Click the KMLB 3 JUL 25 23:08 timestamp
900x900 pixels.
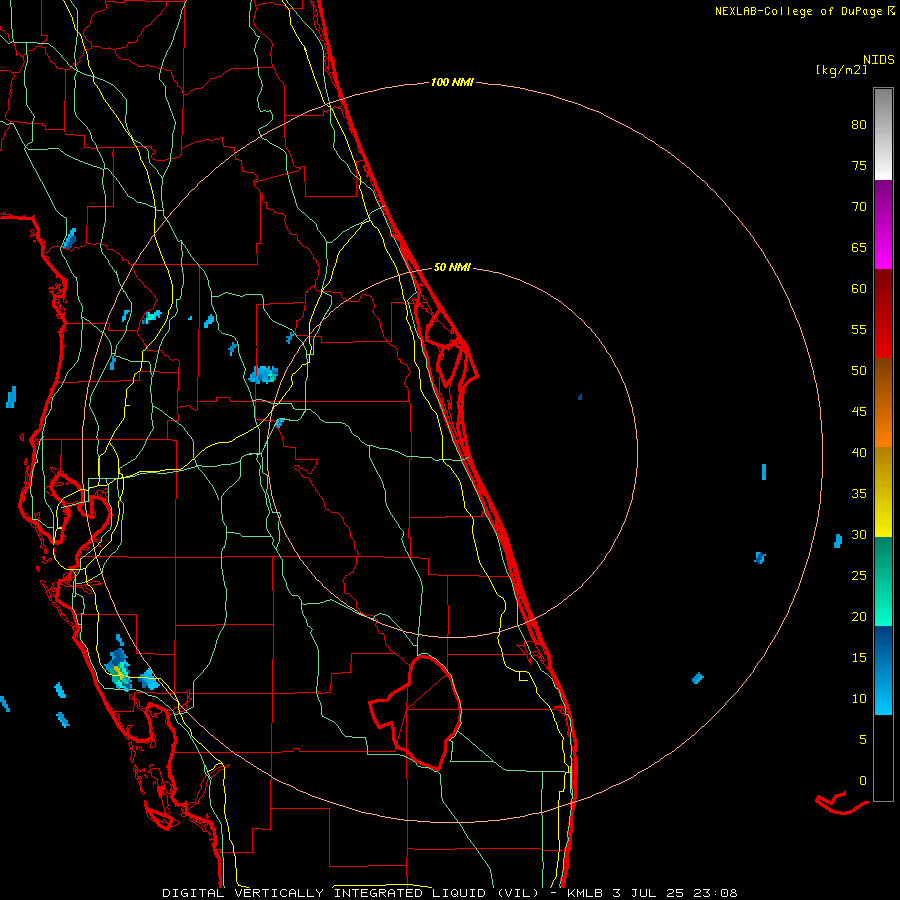(x=652, y=893)
